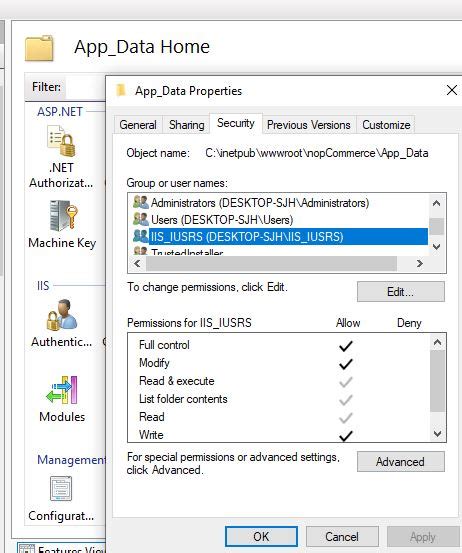Open the Configuration Editor icon

61,488
